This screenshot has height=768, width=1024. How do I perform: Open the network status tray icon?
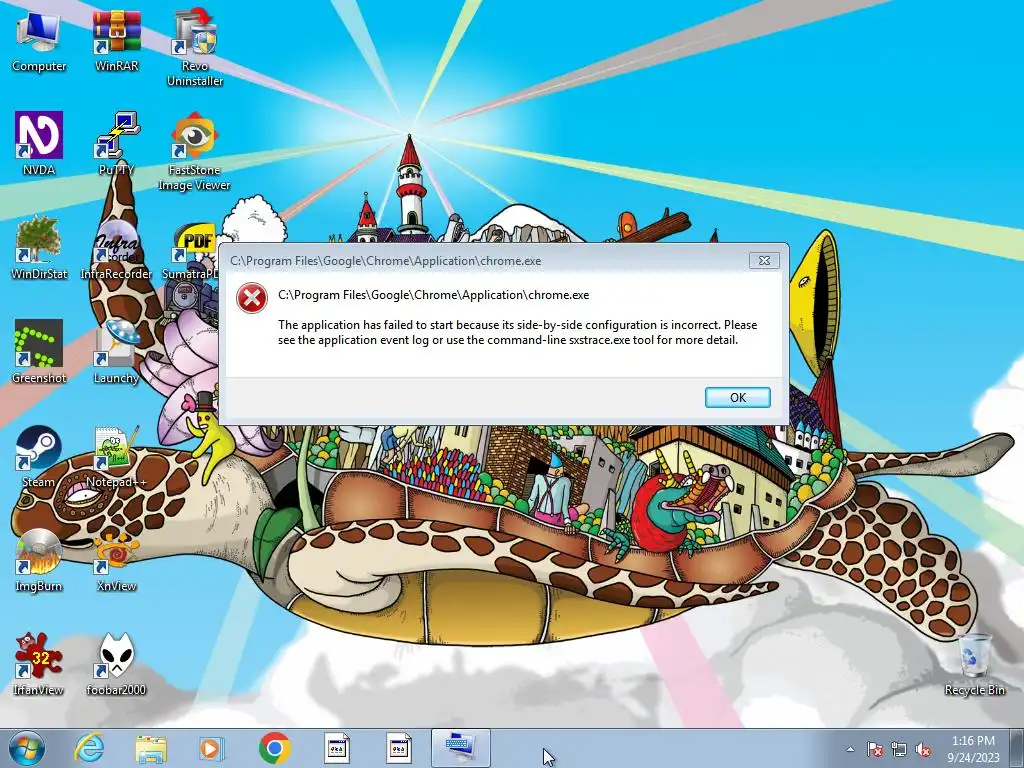[899, 749]
